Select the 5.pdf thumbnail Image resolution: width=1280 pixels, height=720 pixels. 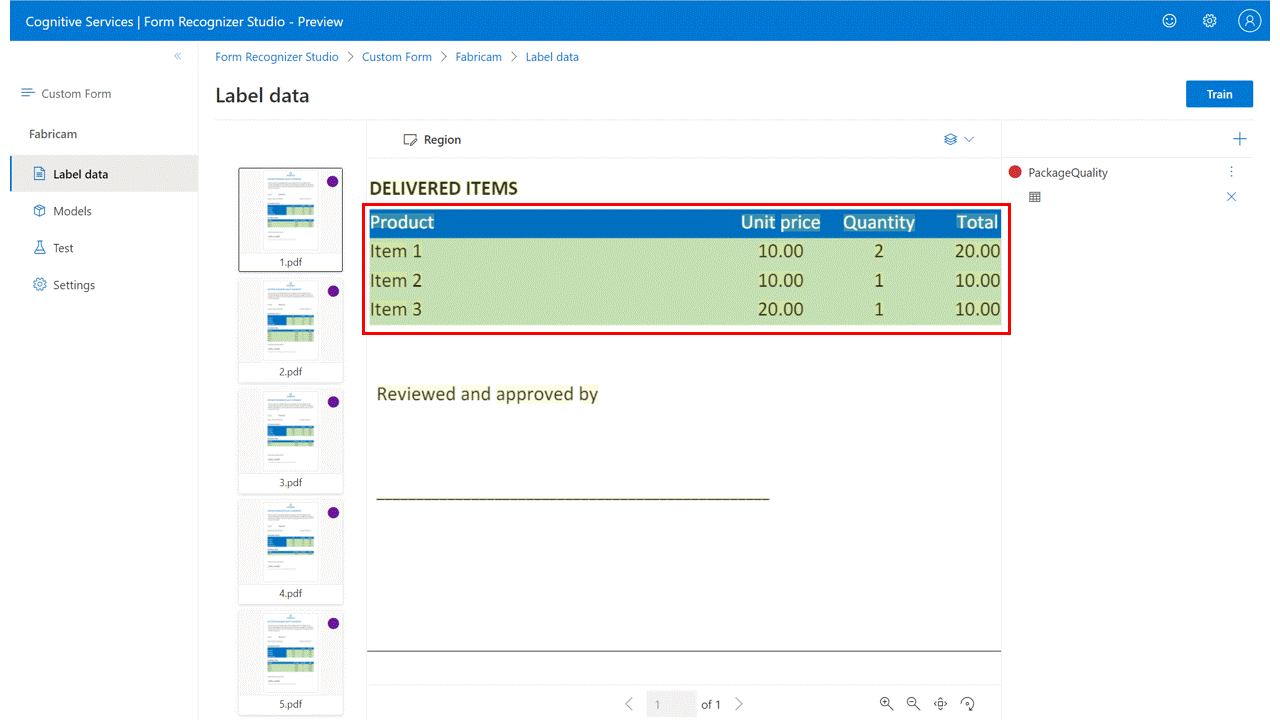[290, 663]
